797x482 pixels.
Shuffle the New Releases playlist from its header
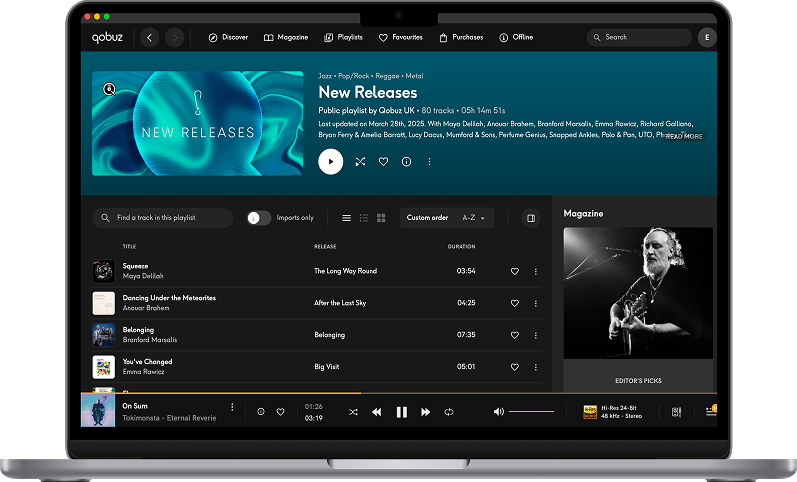click(360, 161)
